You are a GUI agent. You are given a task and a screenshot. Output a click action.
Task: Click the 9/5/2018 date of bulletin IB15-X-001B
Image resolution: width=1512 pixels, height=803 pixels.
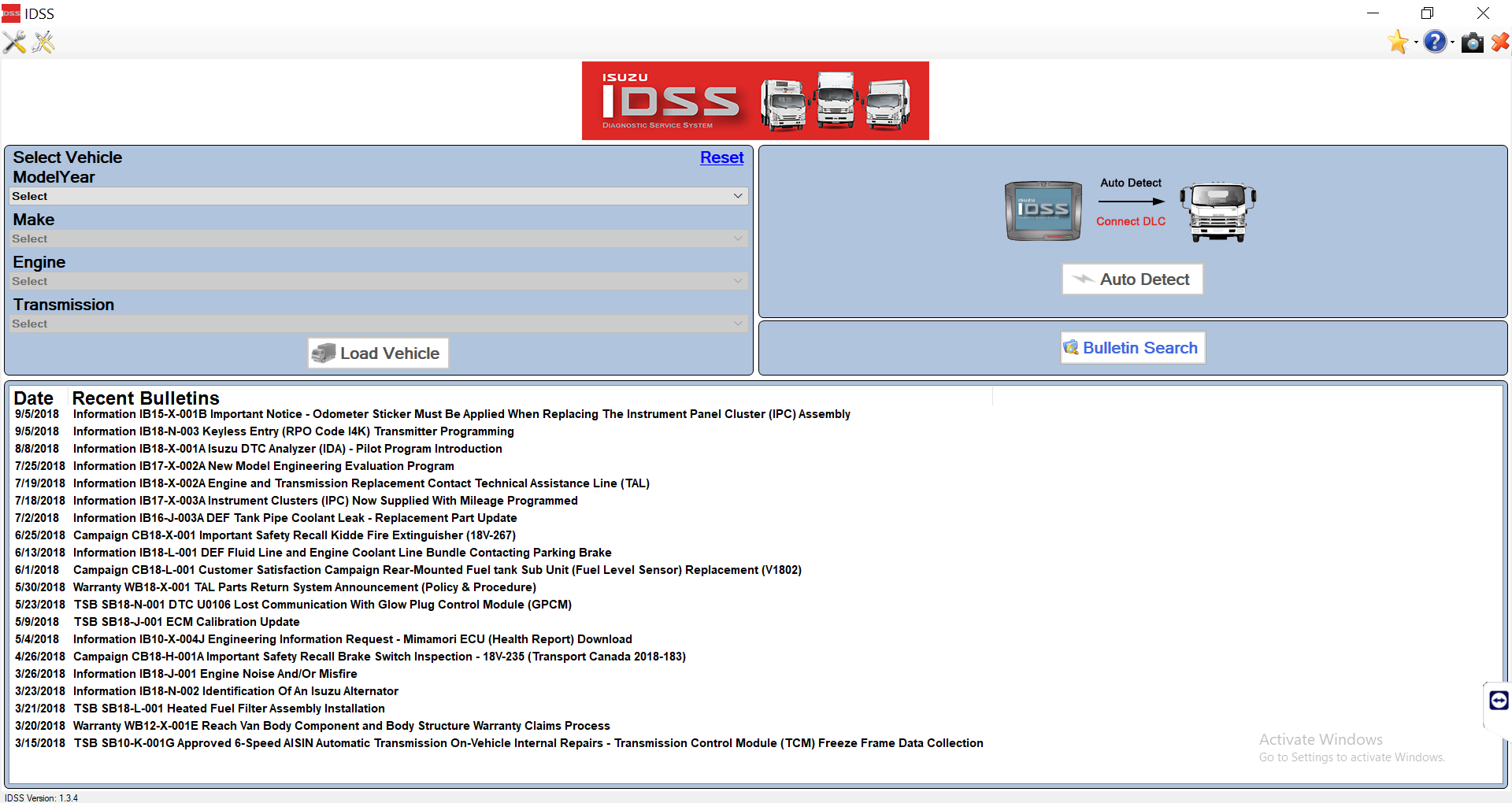[x=37, y=414]
